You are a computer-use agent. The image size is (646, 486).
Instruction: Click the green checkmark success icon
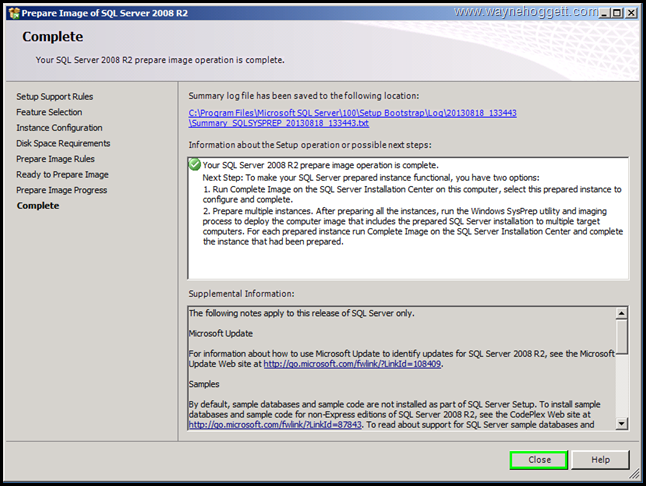pyautogui.click(x=194, y=164)
